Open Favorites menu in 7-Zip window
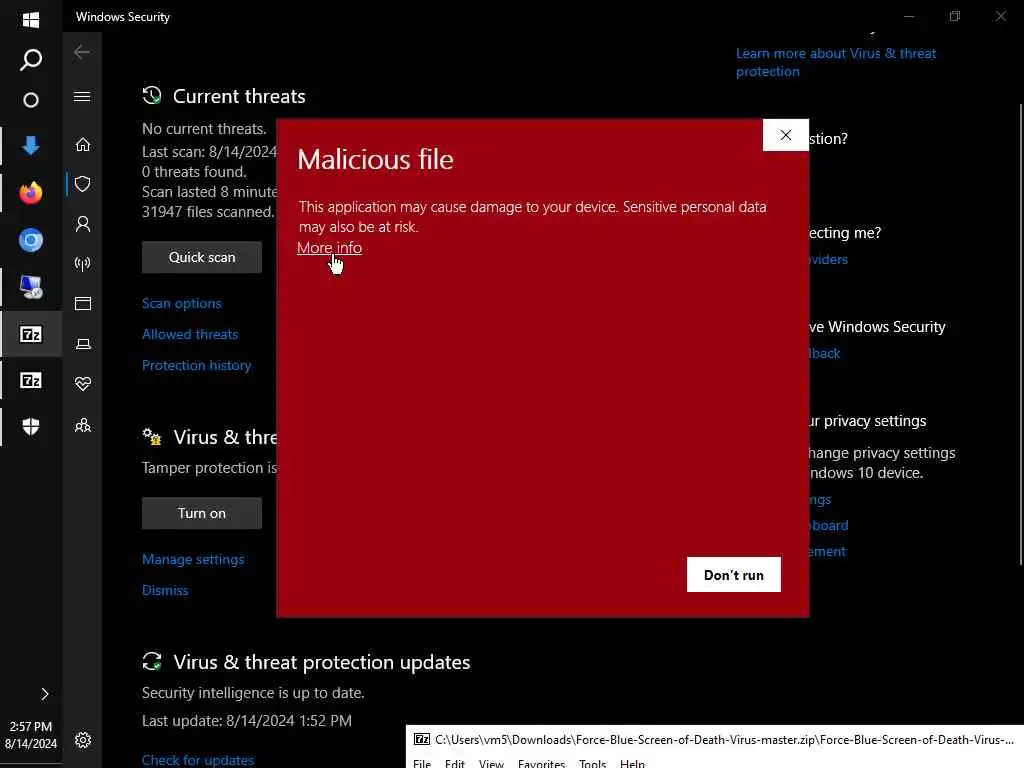Screen dimensions: 1024x768 [541, 763]
